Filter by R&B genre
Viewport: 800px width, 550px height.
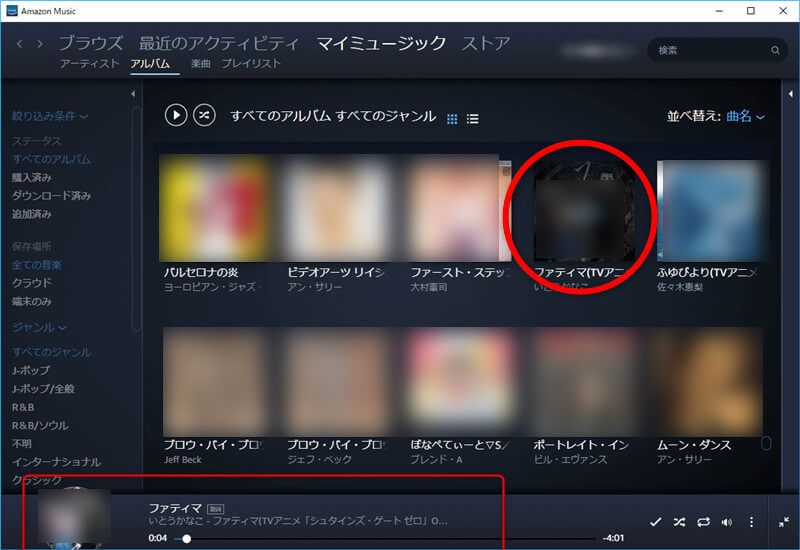[x=23, y=407]
